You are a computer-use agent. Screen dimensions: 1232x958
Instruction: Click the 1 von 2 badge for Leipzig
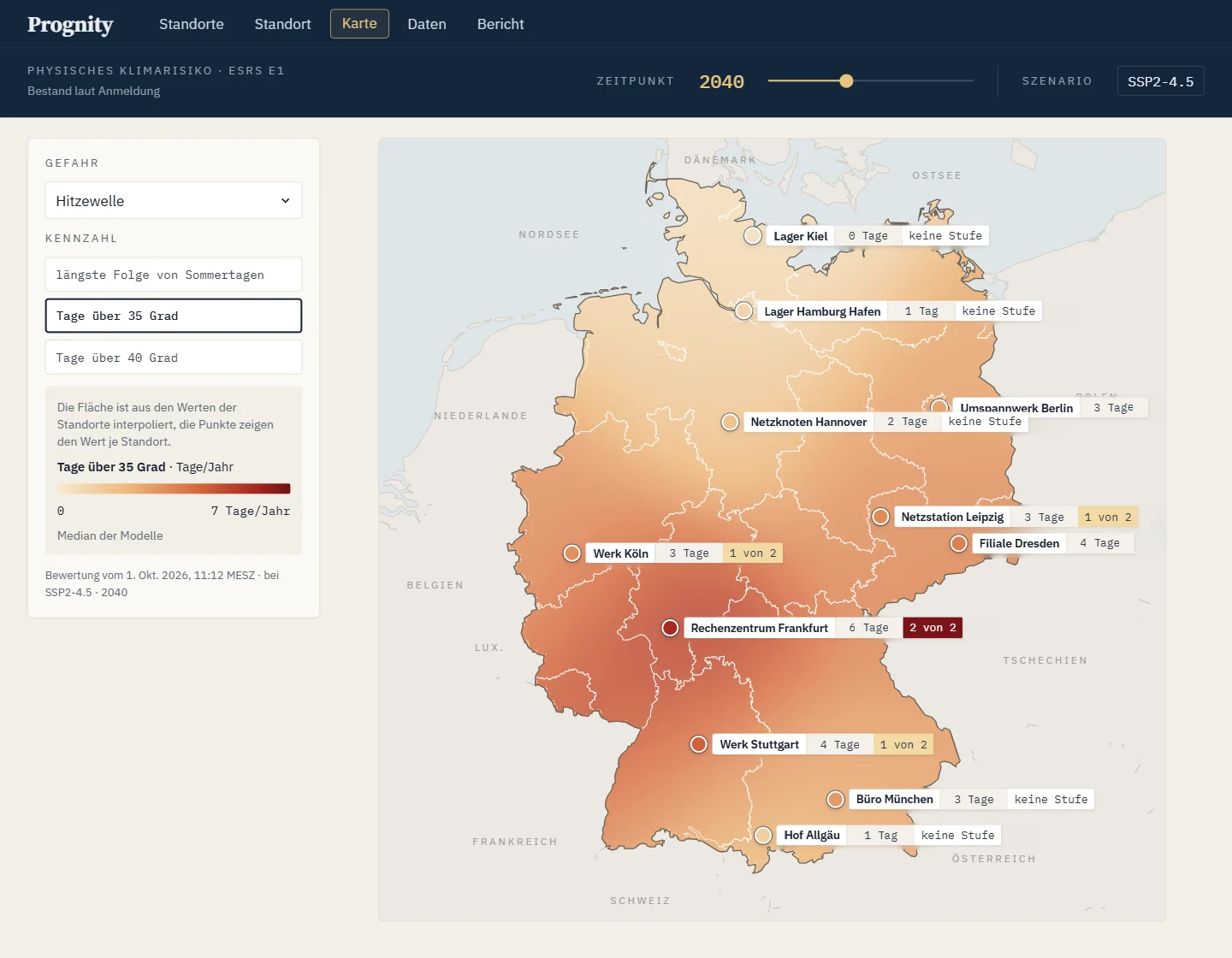pyautogui.click(x=1108, y=517)
